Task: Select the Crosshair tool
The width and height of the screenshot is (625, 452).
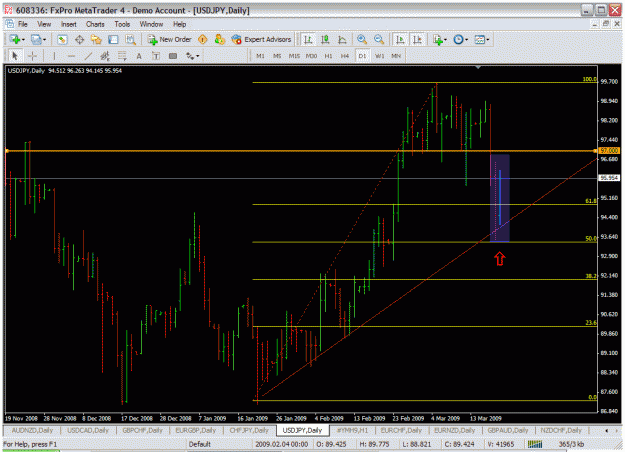Action: click(x=32, y=56)
